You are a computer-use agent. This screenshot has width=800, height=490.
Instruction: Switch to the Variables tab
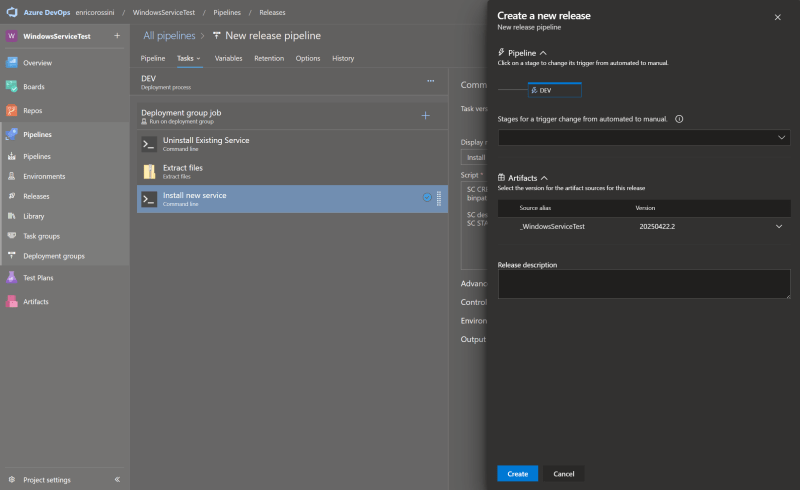pos(229,59)
